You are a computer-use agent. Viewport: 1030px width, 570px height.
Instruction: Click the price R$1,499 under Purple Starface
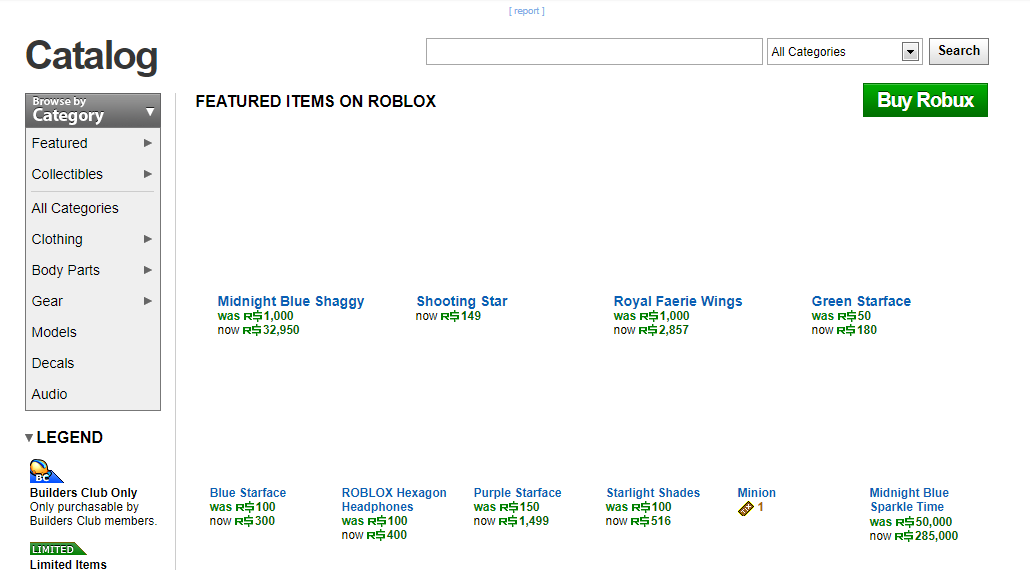click(x=524, y=521)
